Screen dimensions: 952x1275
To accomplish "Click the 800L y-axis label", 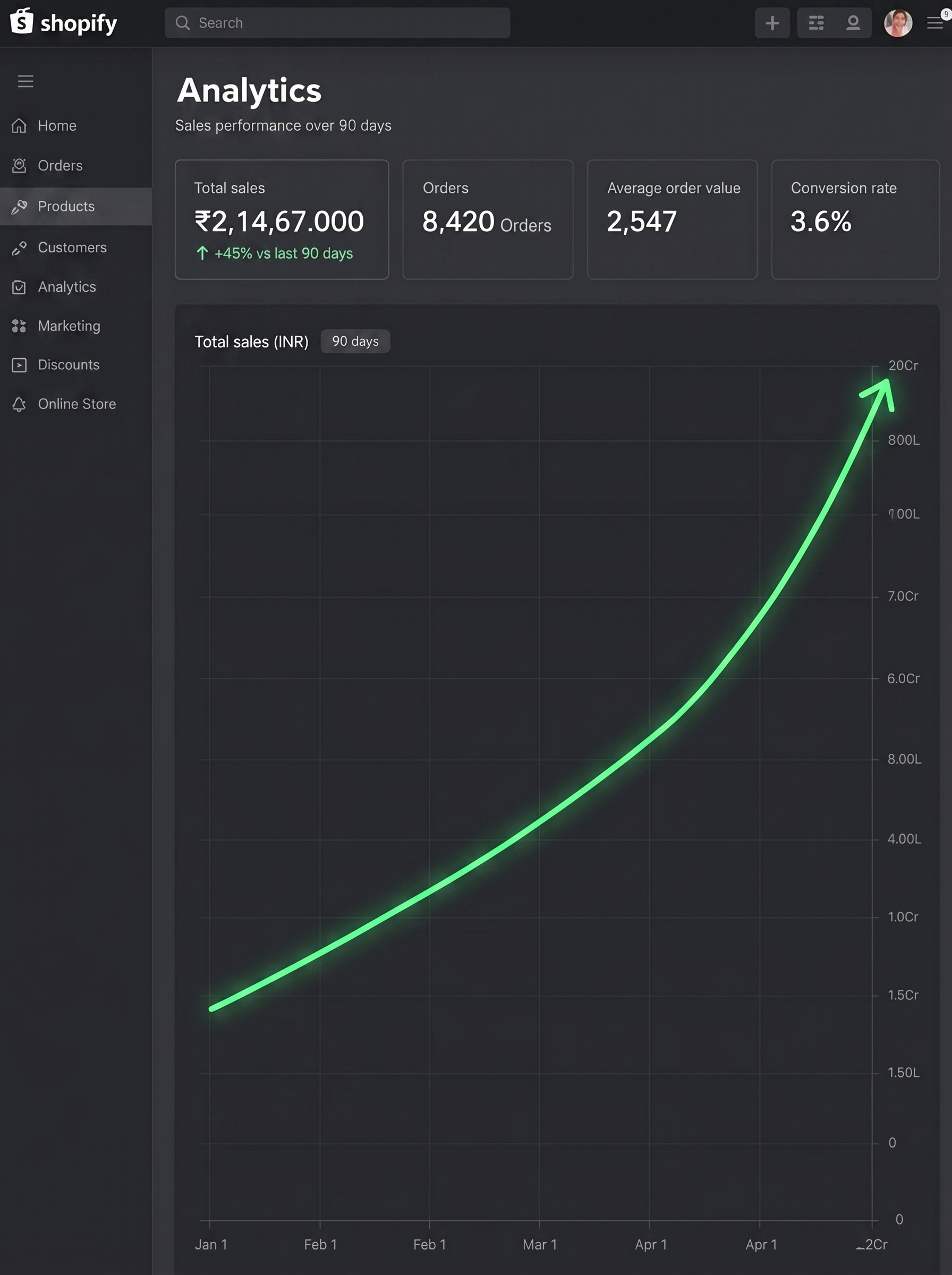I will (903, 440).
